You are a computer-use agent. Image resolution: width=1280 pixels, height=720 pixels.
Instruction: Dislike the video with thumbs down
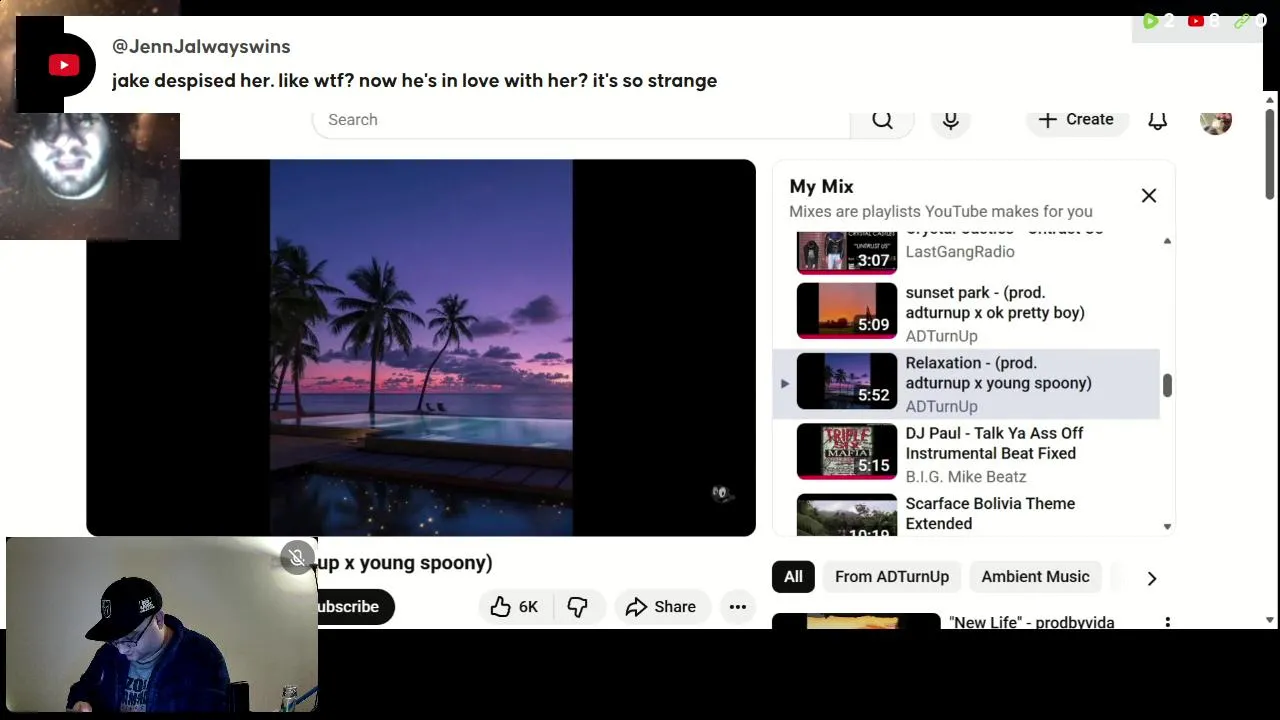tap(577, 607)
